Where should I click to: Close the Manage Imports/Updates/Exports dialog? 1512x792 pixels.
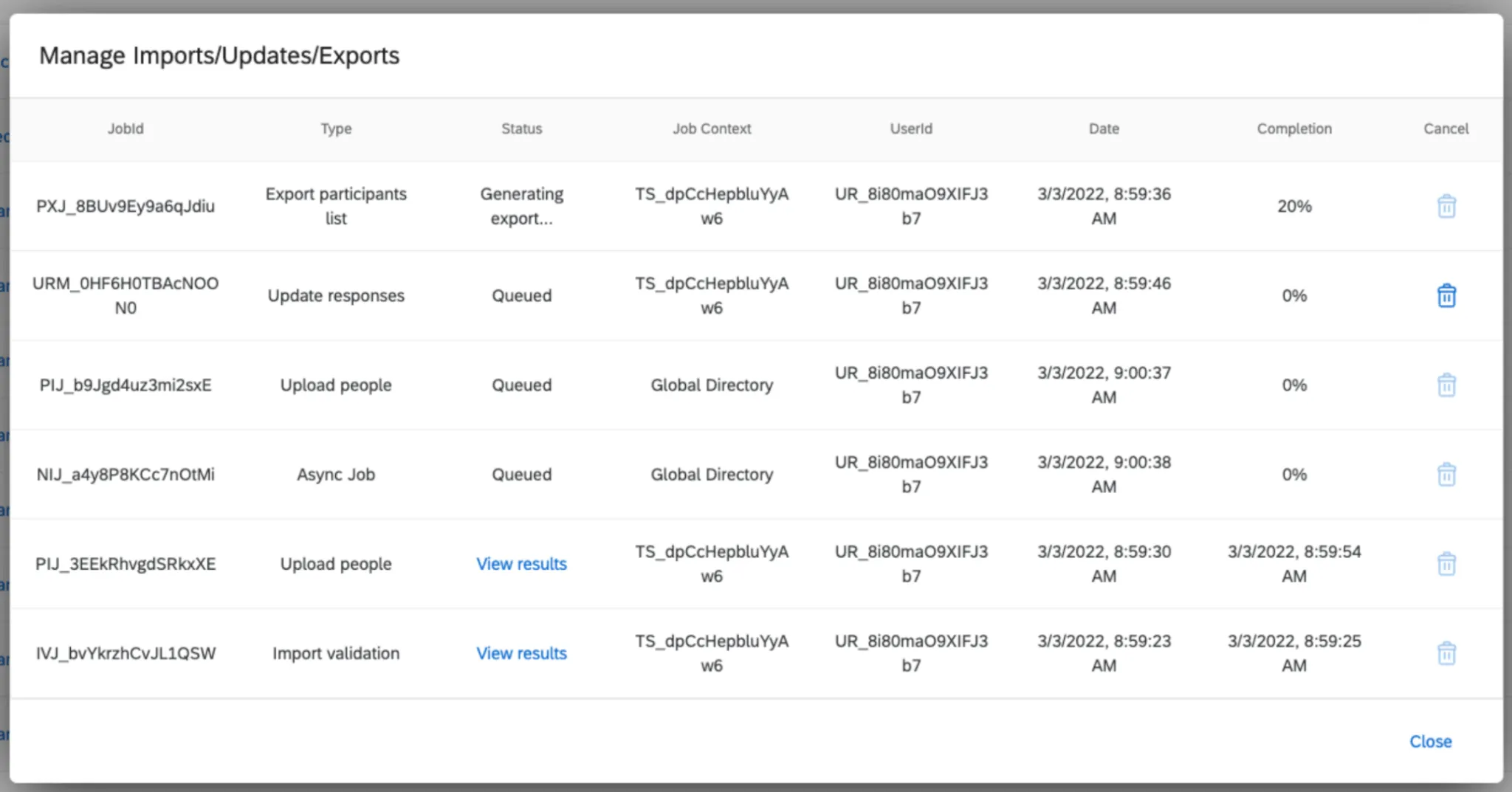point(1430,741)
